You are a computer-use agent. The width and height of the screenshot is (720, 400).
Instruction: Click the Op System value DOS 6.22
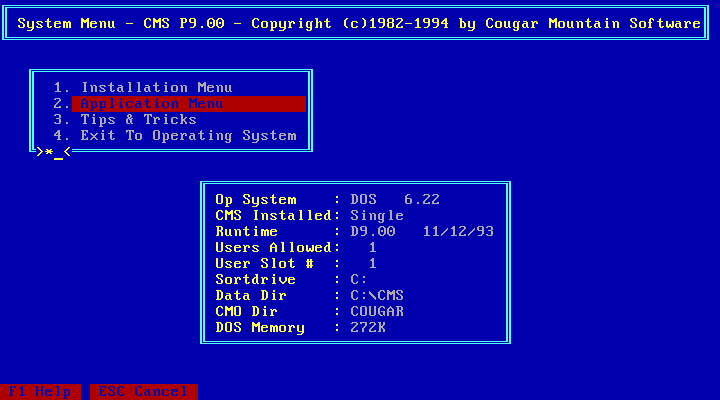click(x=395, y=199)
